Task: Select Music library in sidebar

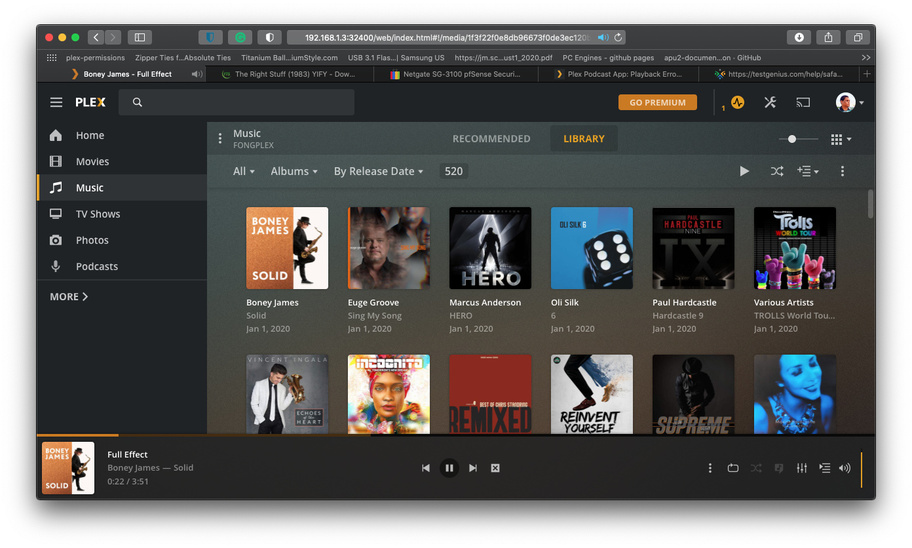Action: (122, 187)
